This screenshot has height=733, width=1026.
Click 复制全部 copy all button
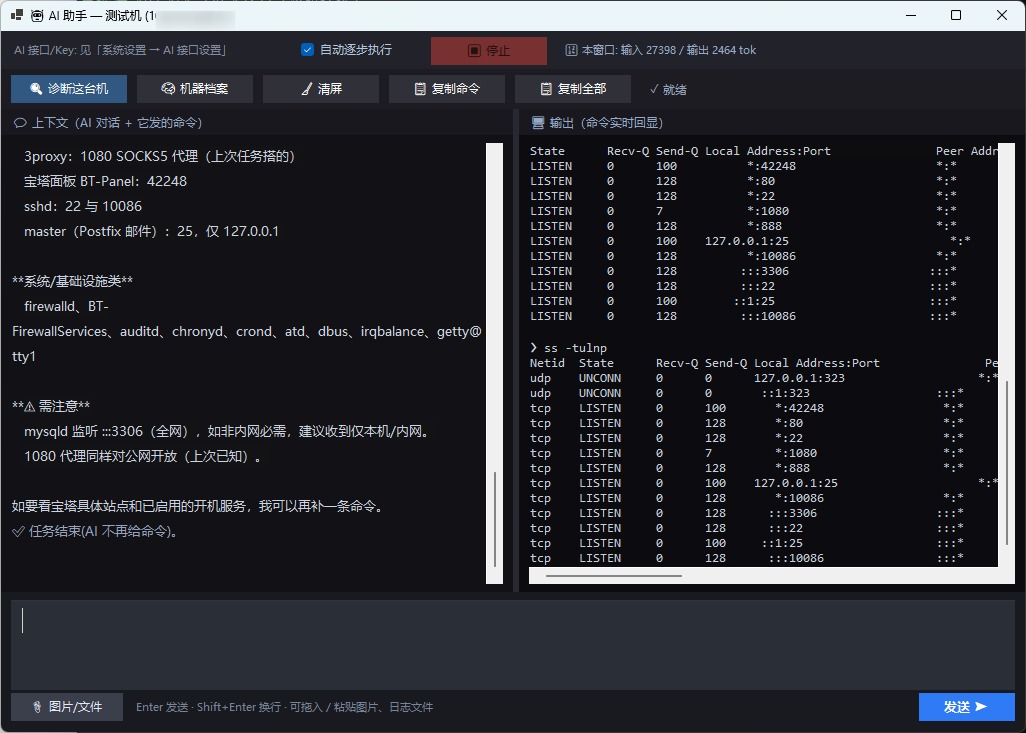pos(573,88)
